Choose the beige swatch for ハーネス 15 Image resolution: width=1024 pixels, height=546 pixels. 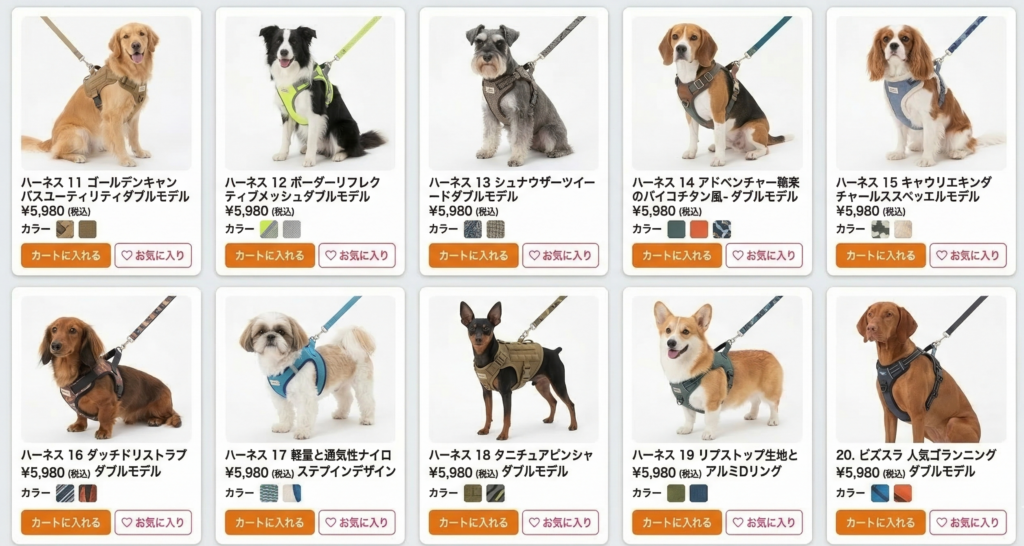tap(903, 229)
